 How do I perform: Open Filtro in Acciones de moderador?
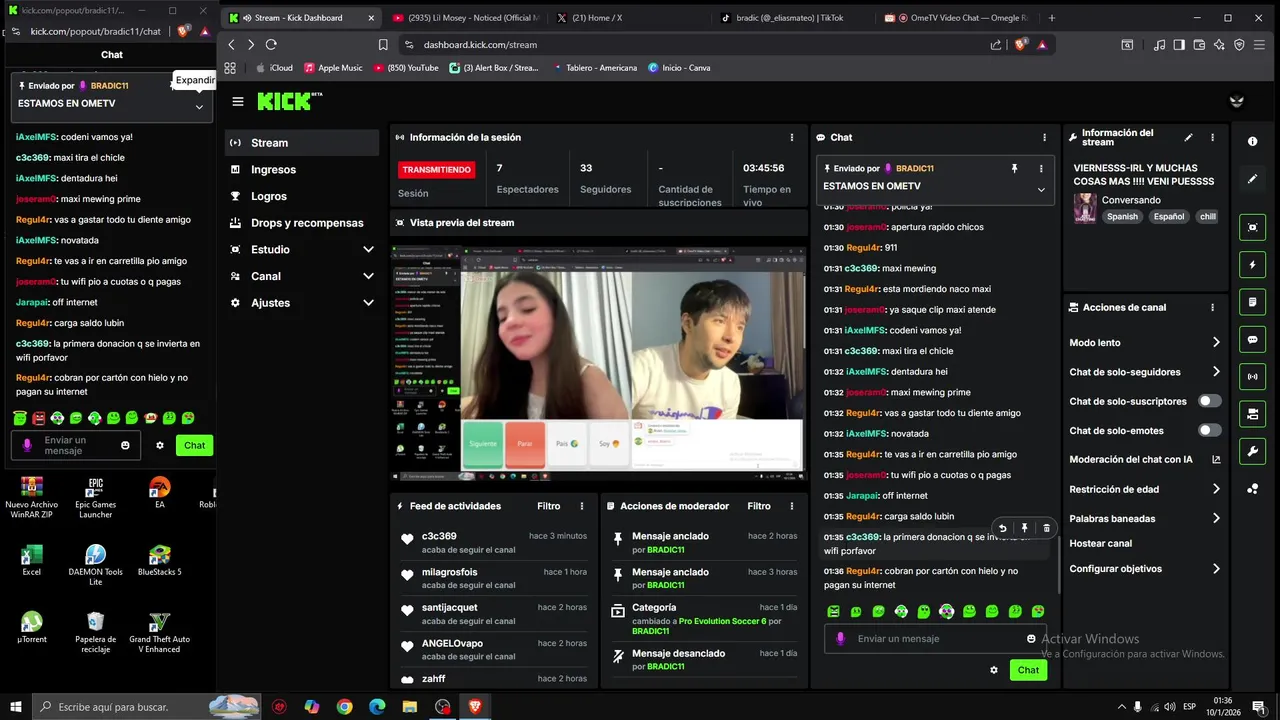[x=759, y=506]
